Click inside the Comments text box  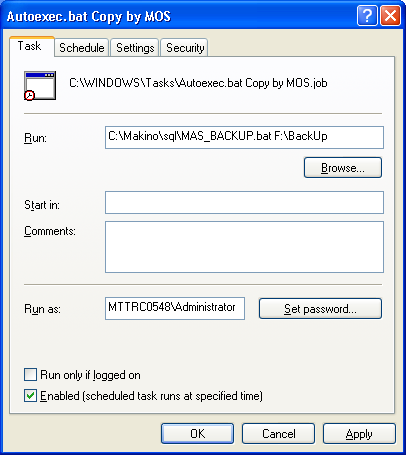[x=244, y=247]
